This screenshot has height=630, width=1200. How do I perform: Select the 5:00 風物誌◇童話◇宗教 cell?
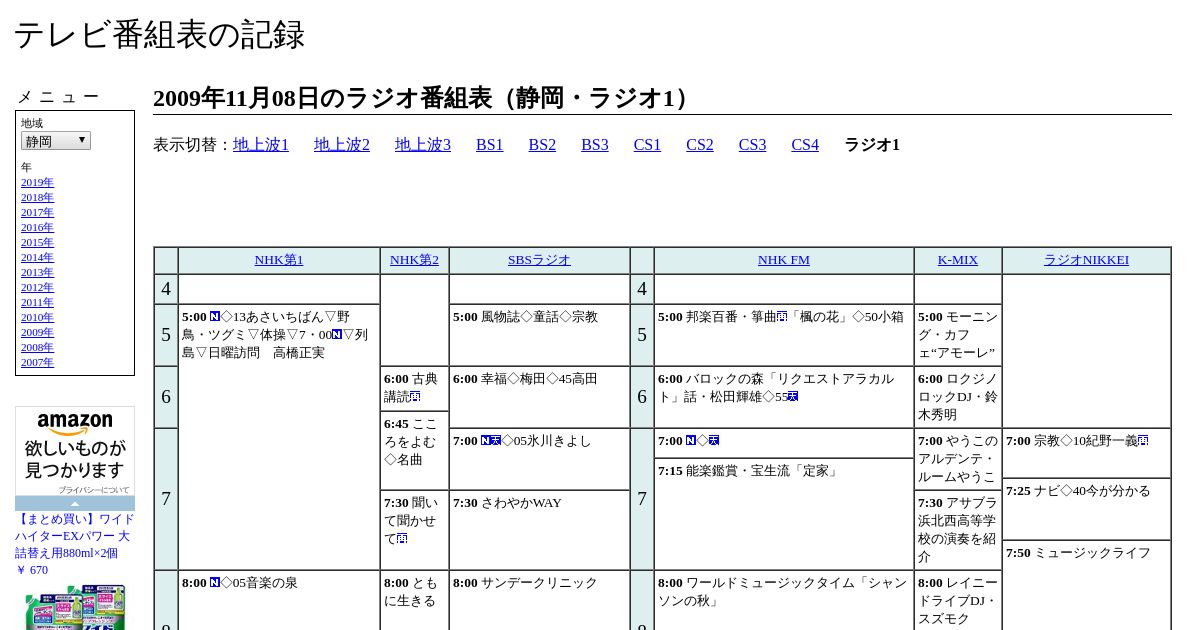539,335
